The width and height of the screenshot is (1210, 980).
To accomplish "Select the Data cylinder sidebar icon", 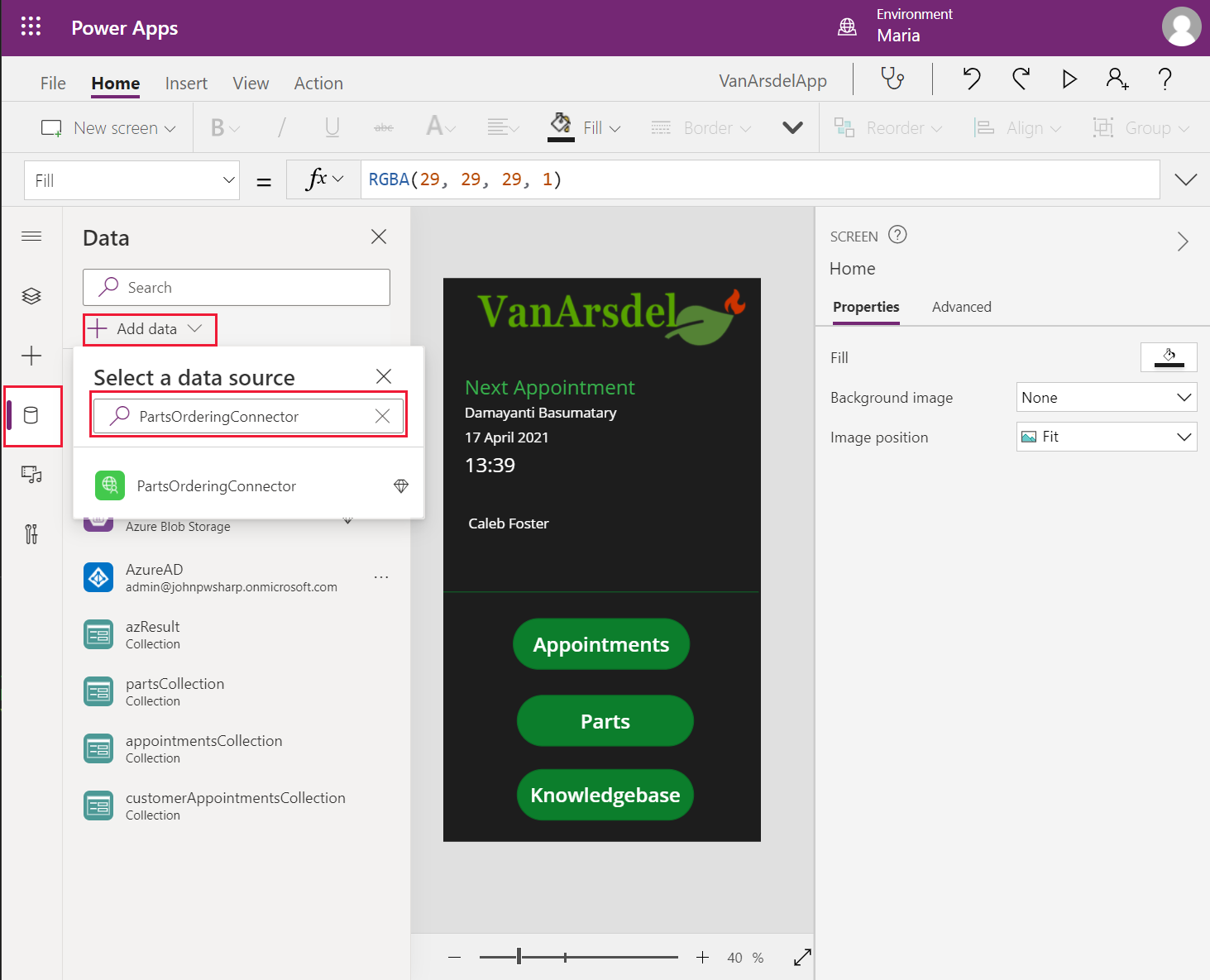I will click(31, 415).
